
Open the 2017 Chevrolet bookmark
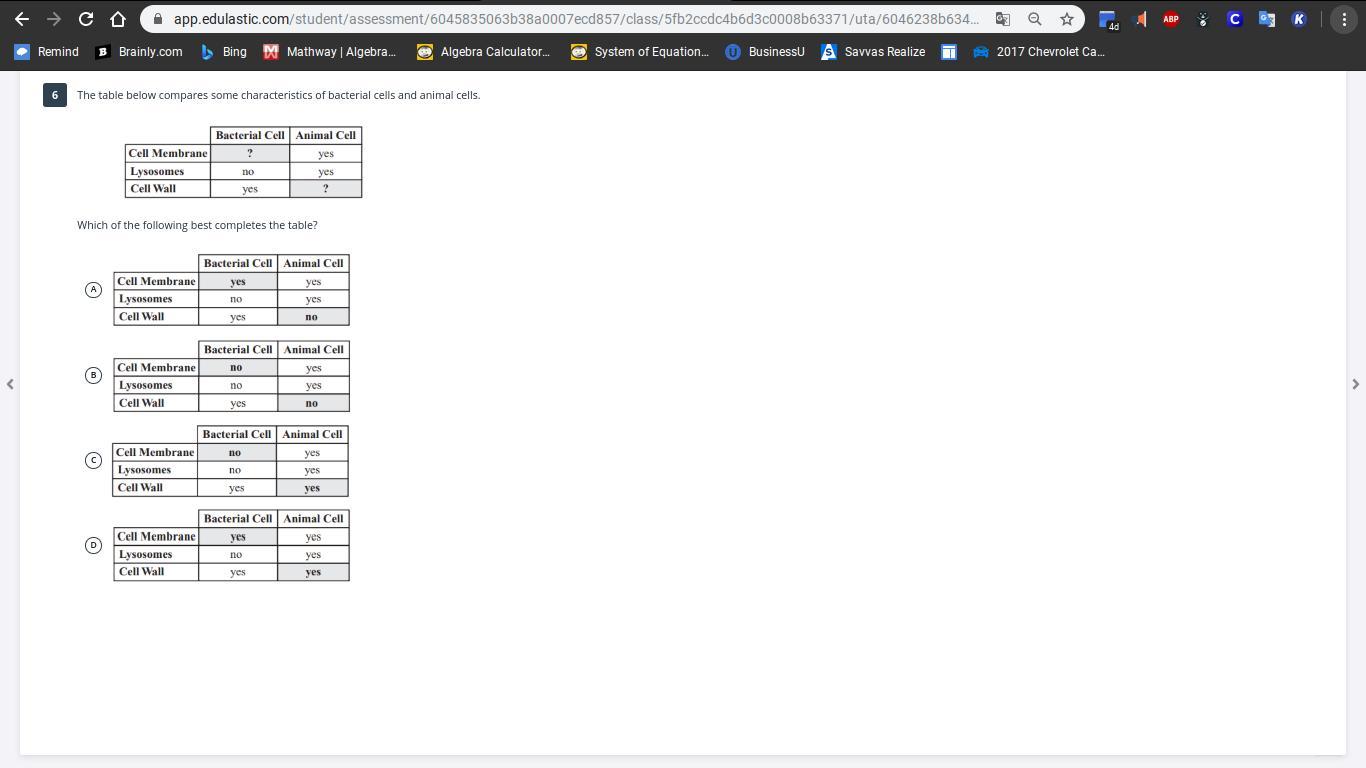point(1040,52)
